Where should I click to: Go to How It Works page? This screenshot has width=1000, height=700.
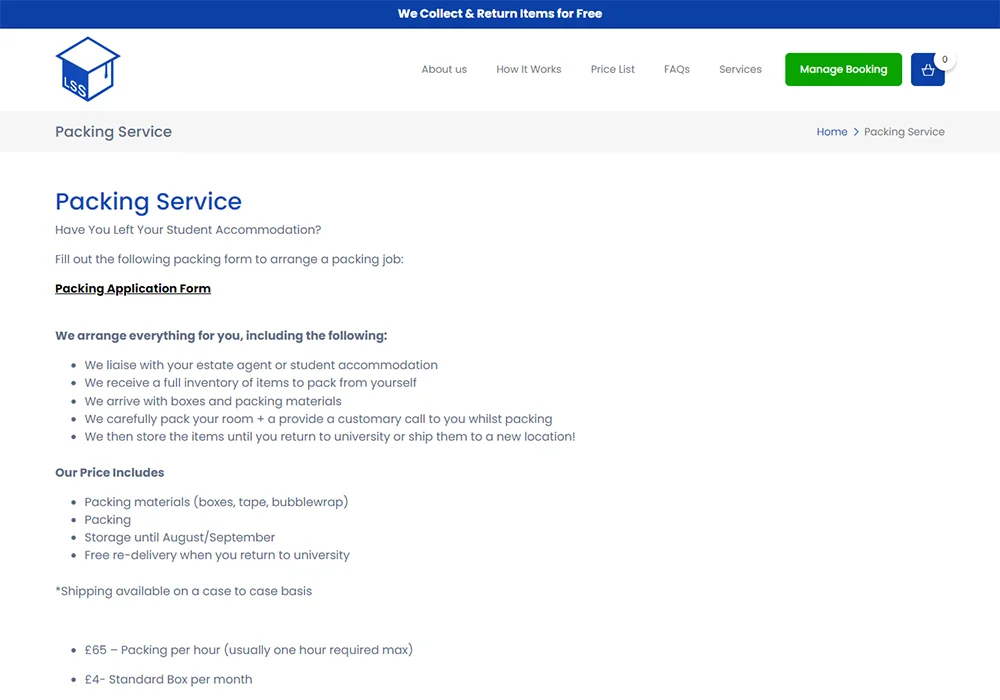[x=528, y=69]
